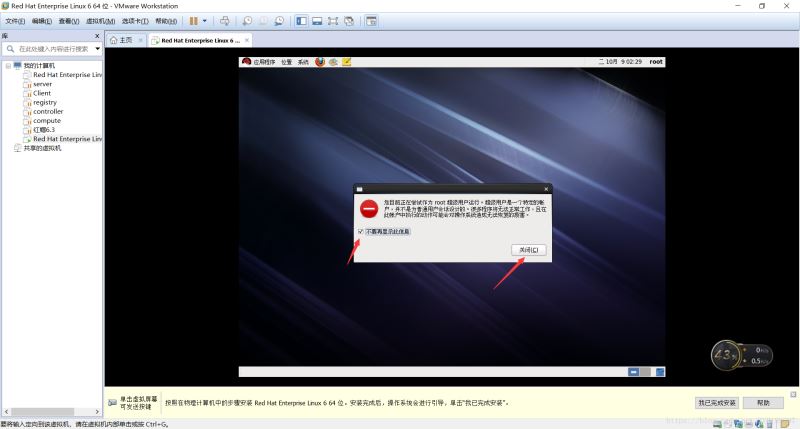Click the library scrollbar left arrow
The width and height of the screenshot is (800, 429).
coord(6,411)
